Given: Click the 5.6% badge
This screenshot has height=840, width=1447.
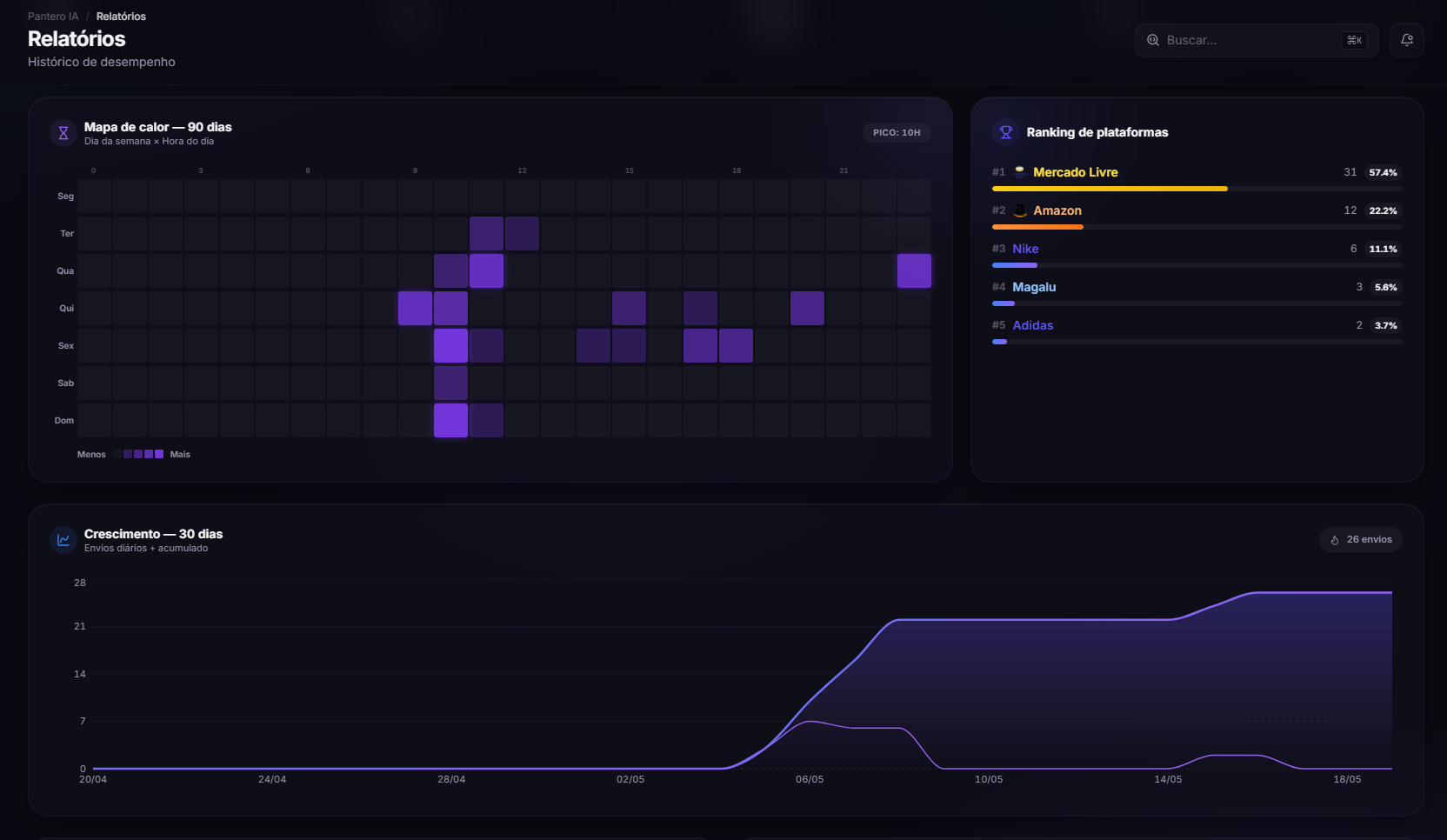Looking at the screenshot, I should click(1385, 287).
